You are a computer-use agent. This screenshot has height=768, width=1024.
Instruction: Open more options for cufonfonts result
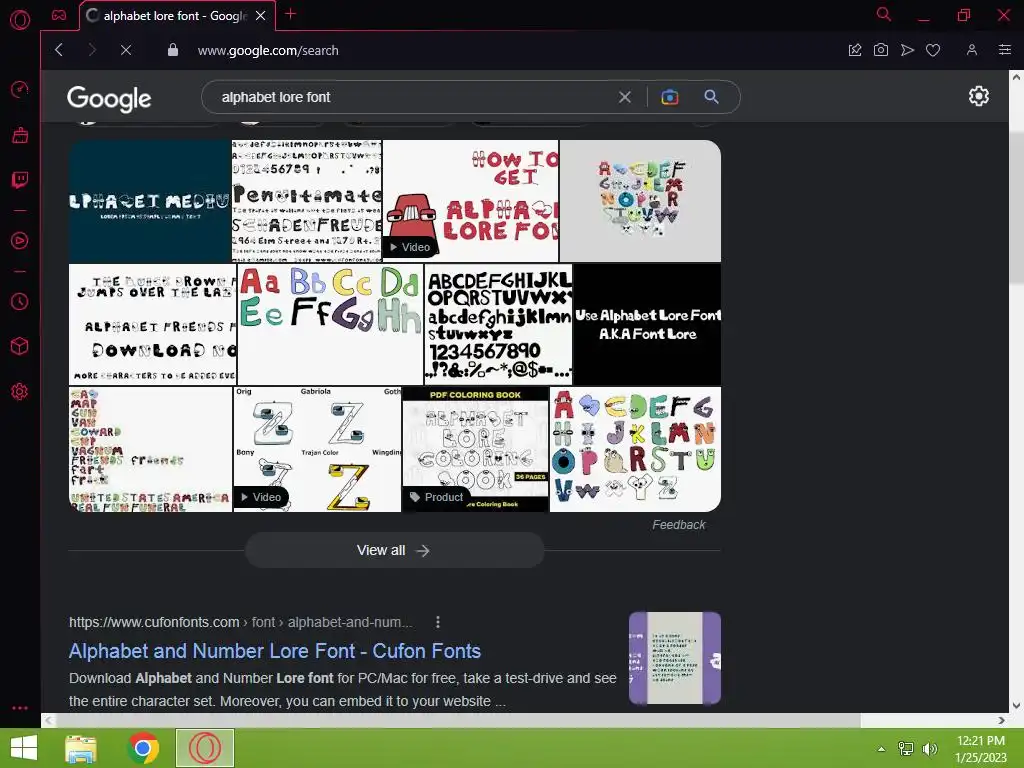(438, 622)
